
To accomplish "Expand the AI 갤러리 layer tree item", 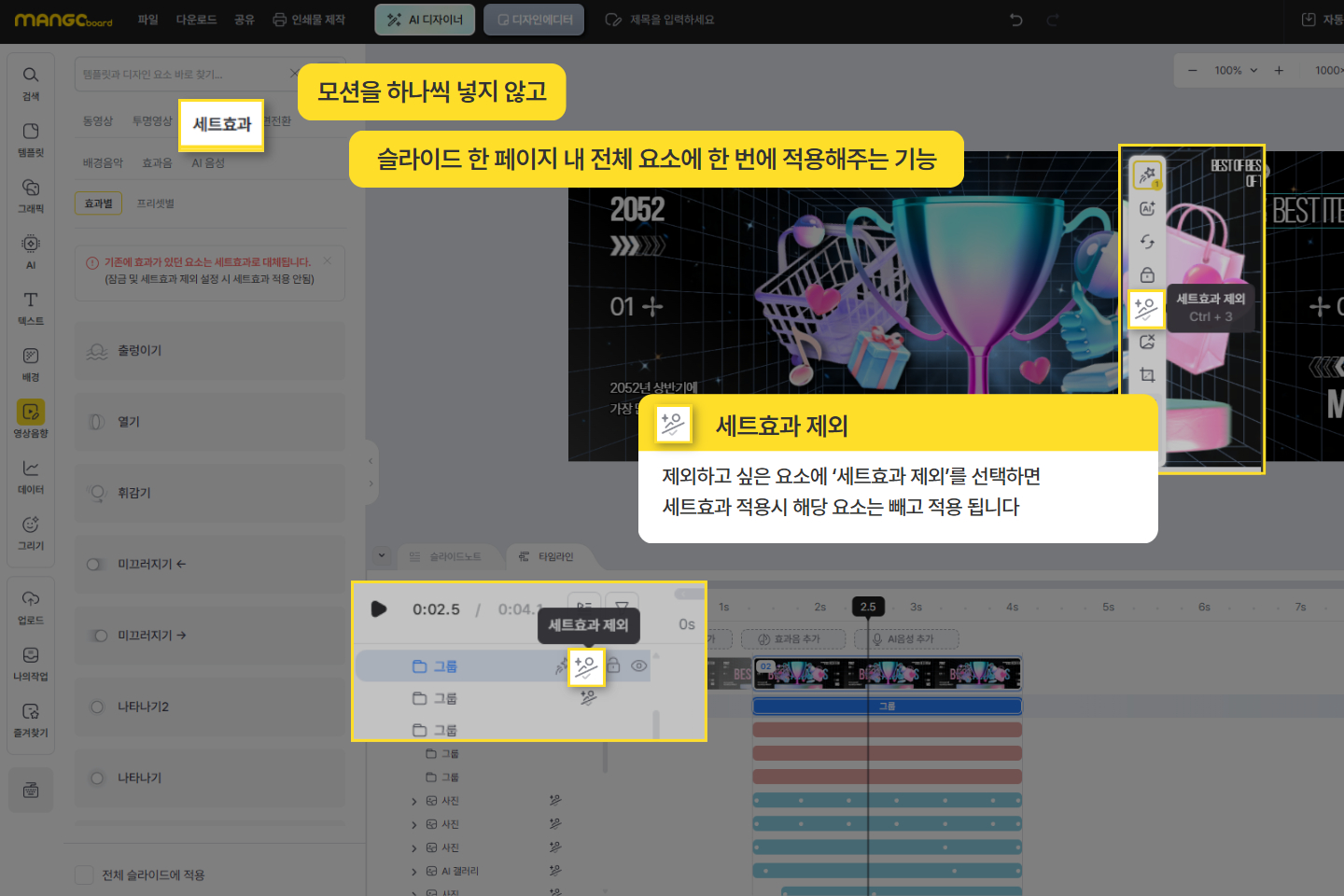I will click(414, 872).
